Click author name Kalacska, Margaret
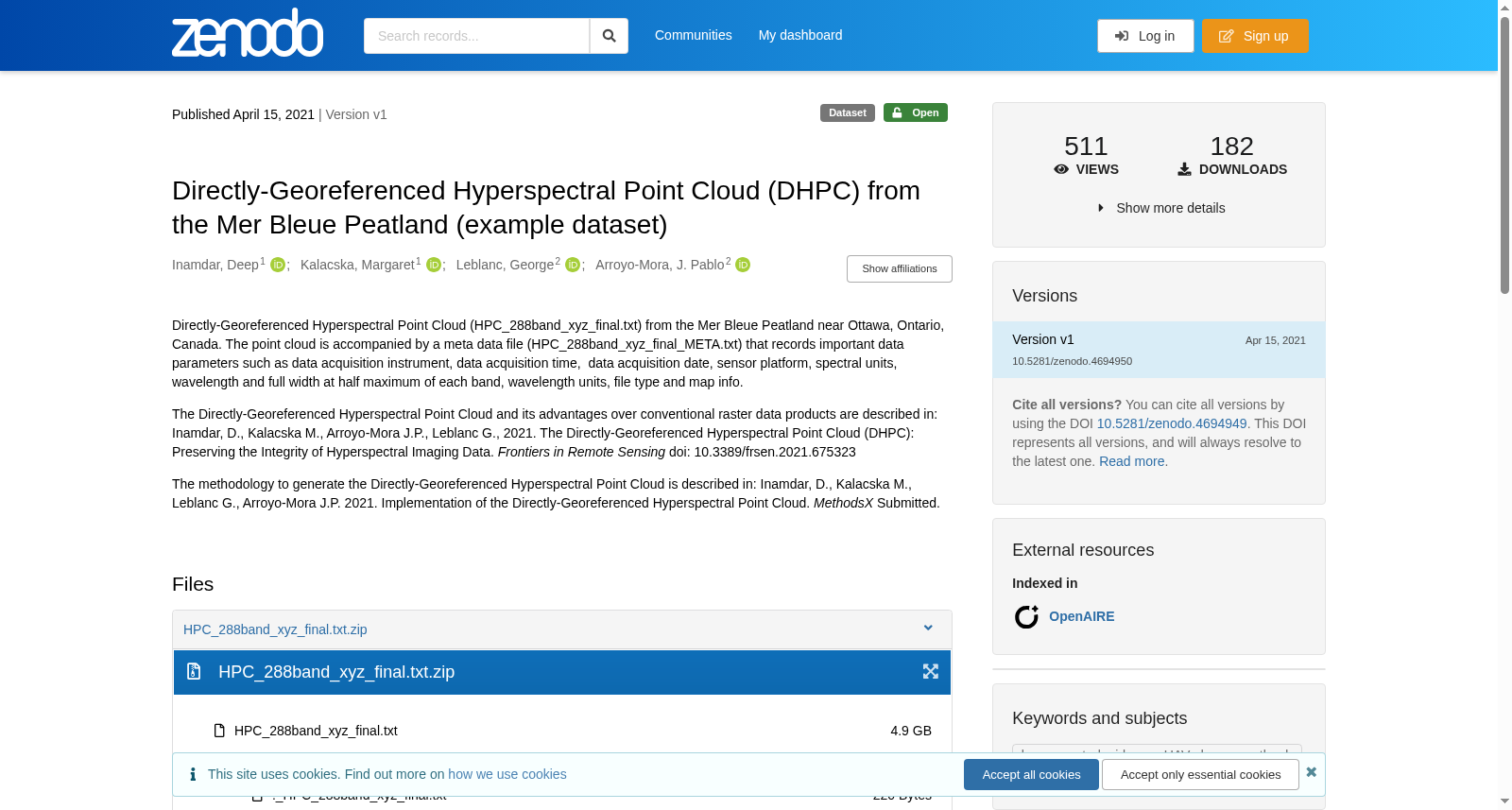1512x810 pixels. [x=357, y=265]
